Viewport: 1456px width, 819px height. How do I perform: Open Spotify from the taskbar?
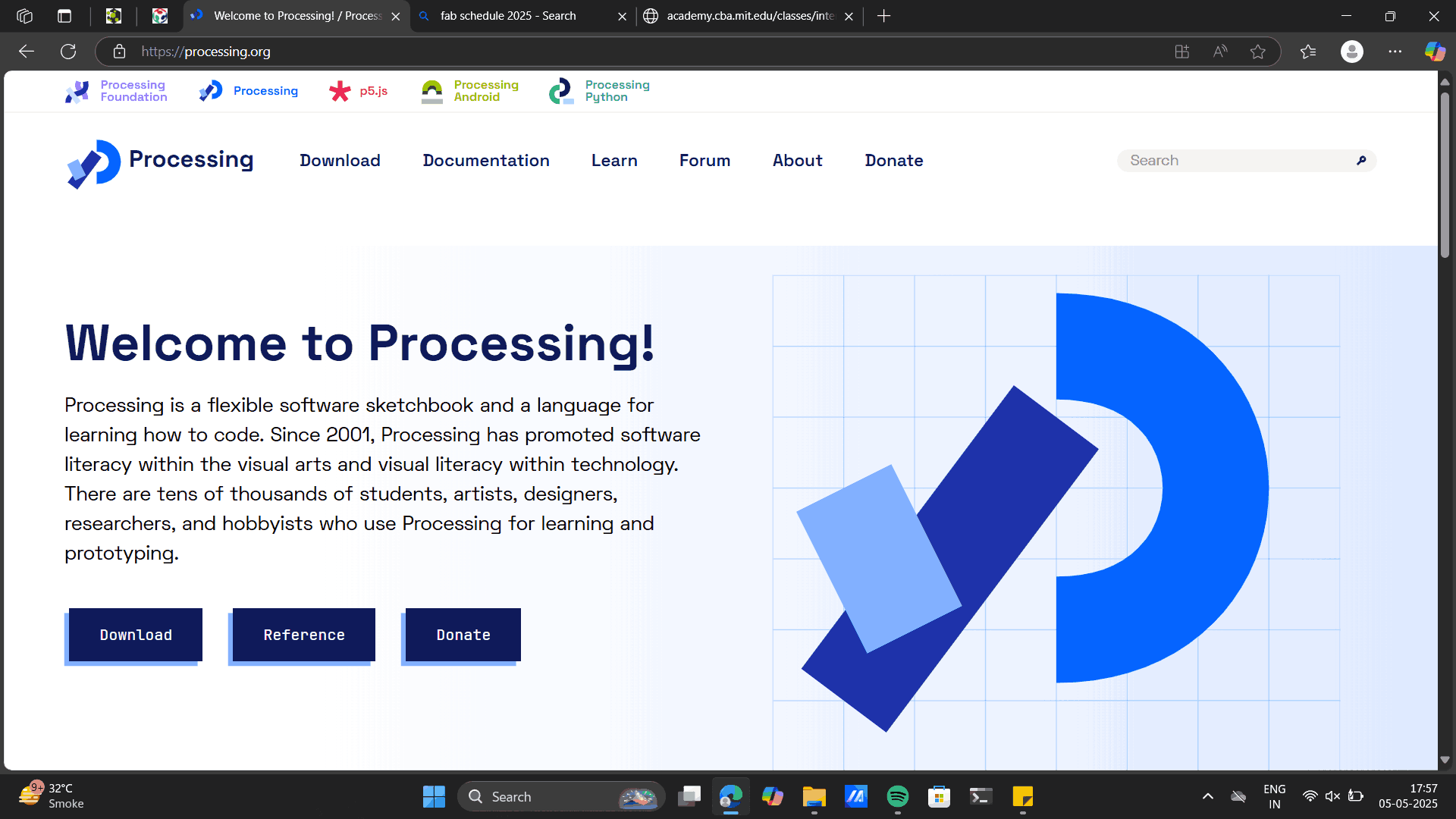click(897, 796)
